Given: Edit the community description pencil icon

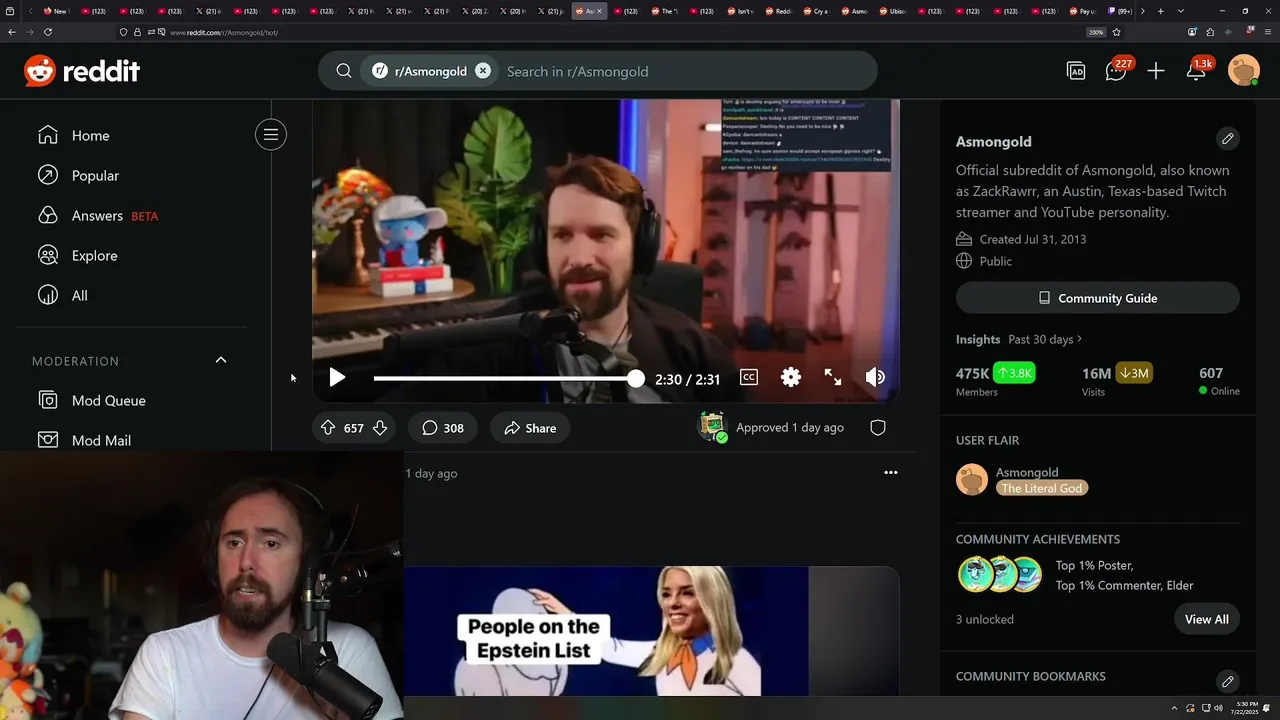Looking at the screenshot, I should pos(1228,139).
